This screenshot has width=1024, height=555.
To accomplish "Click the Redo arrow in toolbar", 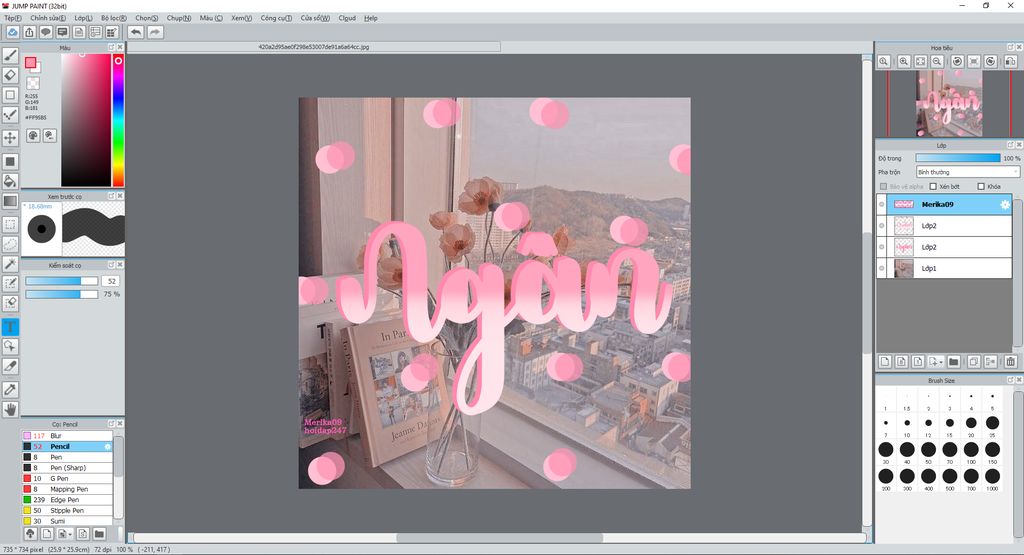I will pyautogui.click(x=155, y=32).
